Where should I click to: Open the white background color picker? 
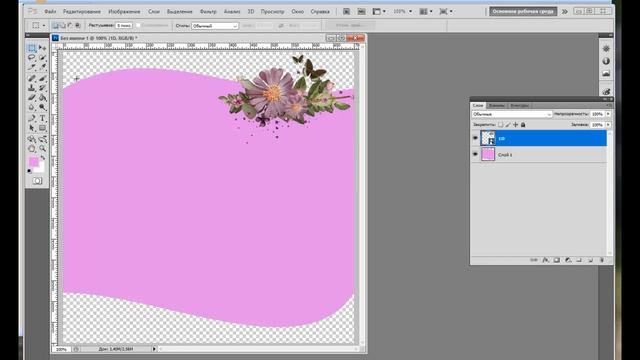[x=41, y=168]
